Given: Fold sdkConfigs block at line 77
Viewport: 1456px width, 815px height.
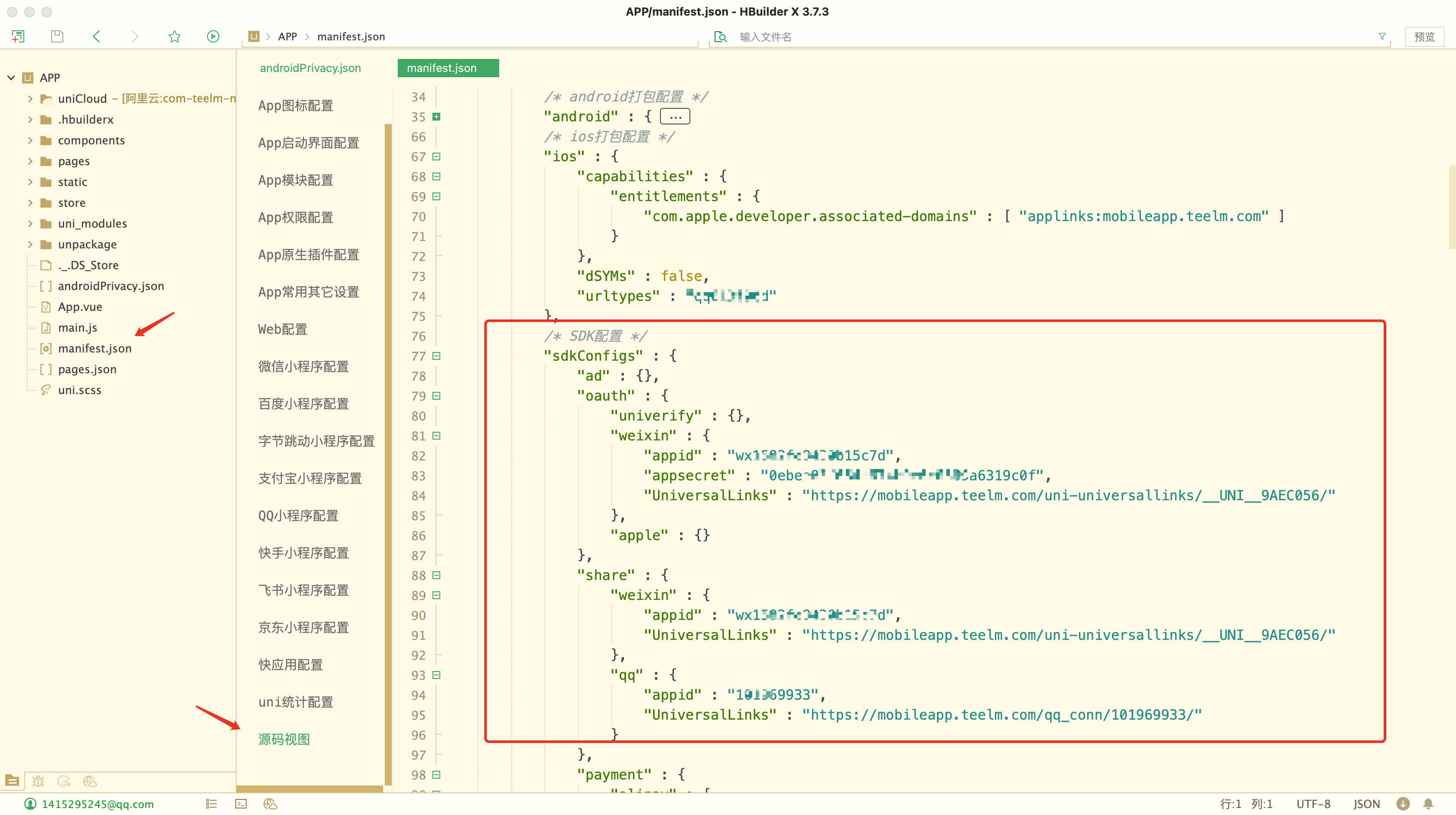Looking at the screenshot, I should 436,356.
